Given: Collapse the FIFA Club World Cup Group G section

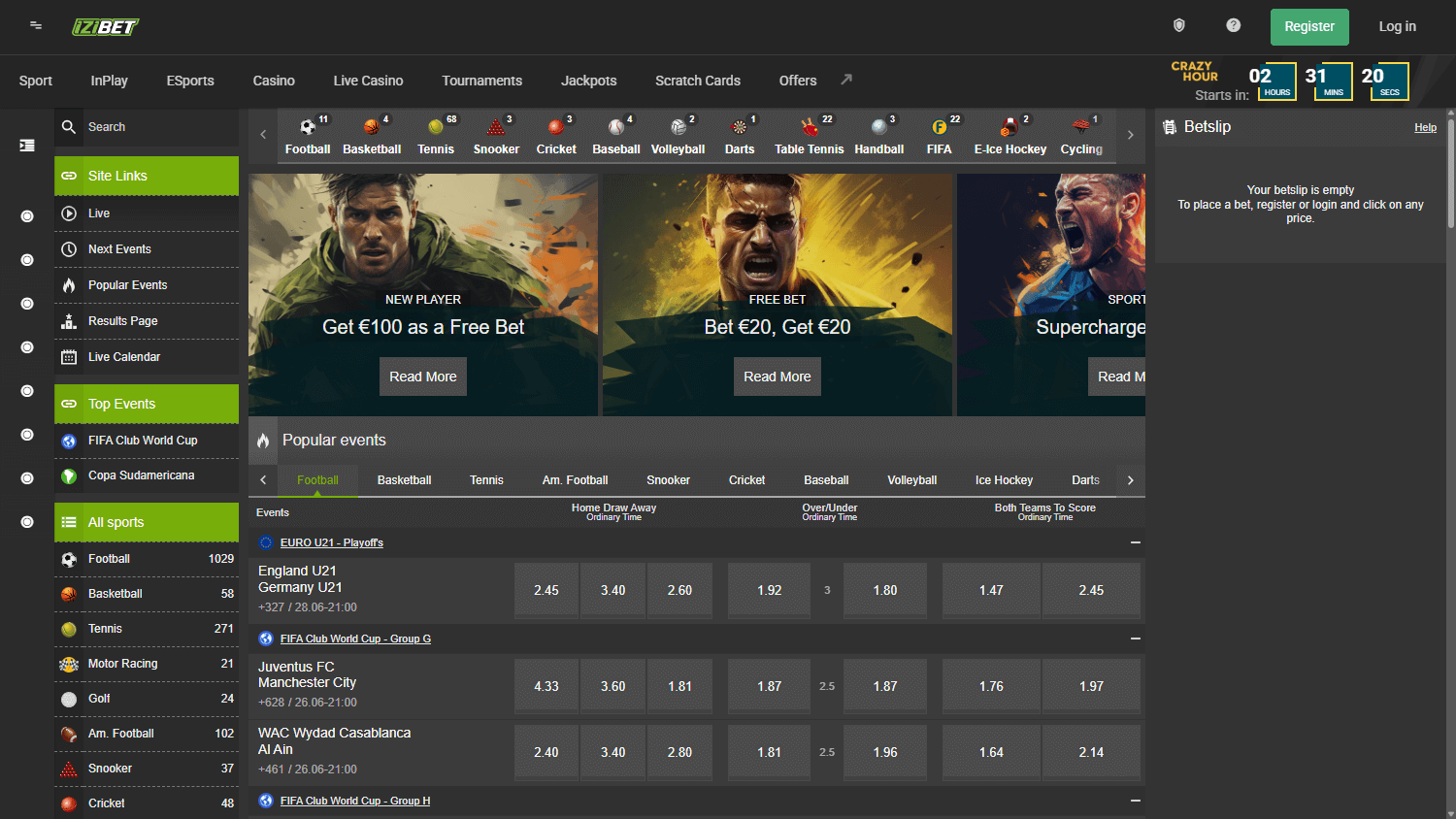Looking at the screenshot, I should click(1134, 639).
